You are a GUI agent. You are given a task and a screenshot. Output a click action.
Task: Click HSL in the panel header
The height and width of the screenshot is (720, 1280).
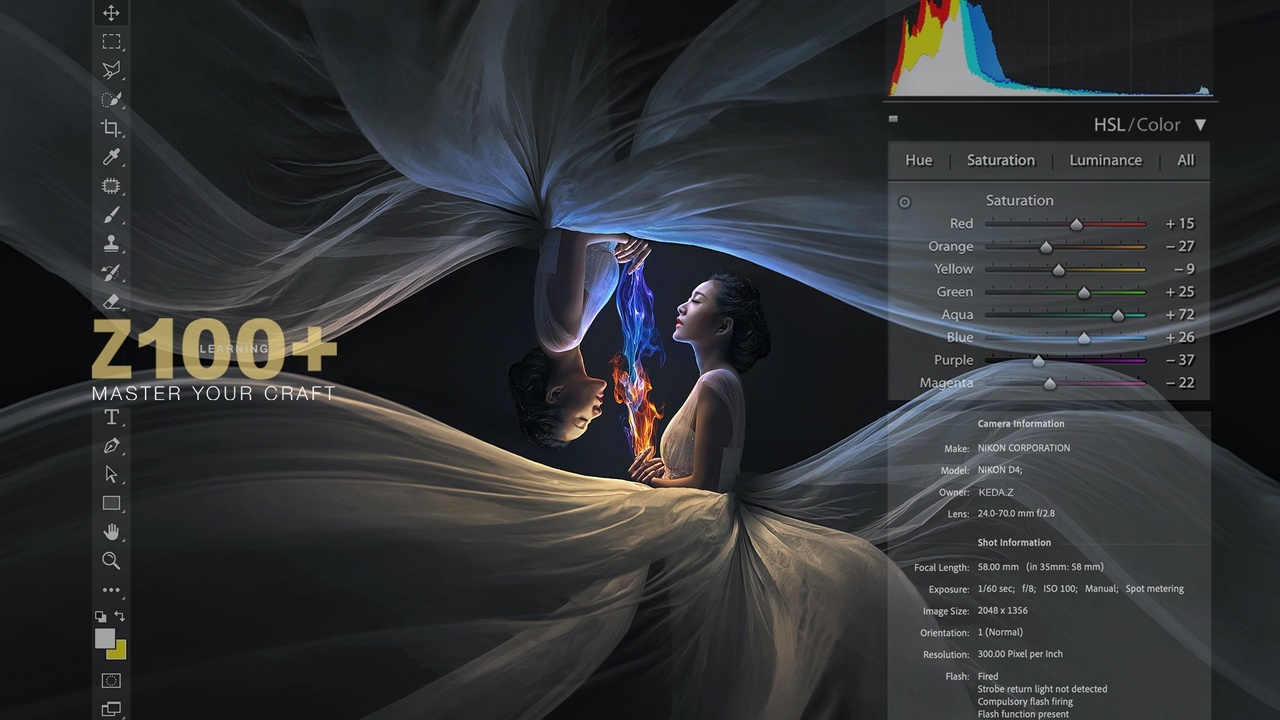tap(1109, 125)
